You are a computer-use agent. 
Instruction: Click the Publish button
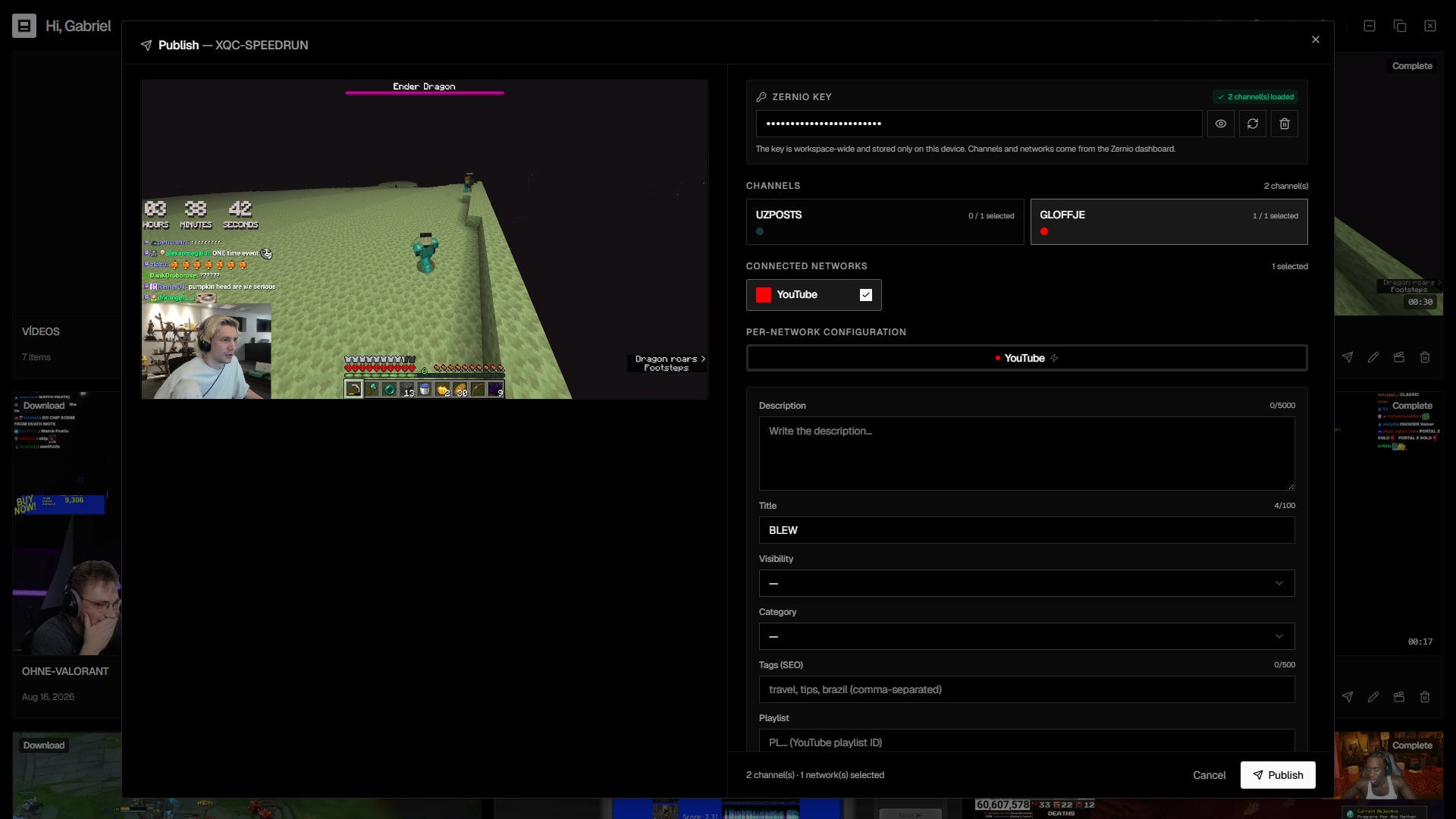click(x=1278, y=775)
